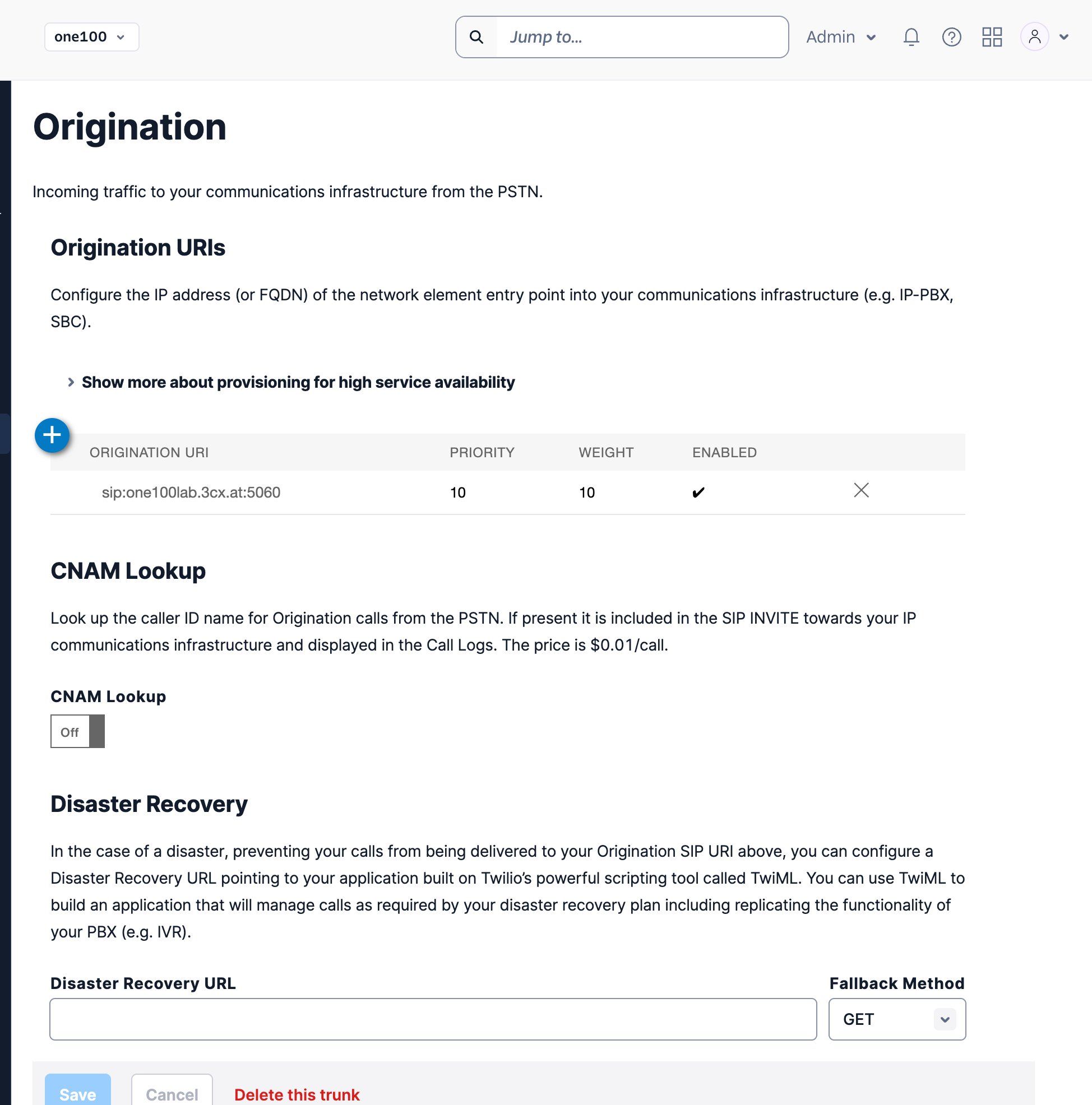Open the products grid icon
The image size is (1092, 1105).
[992, 37]
